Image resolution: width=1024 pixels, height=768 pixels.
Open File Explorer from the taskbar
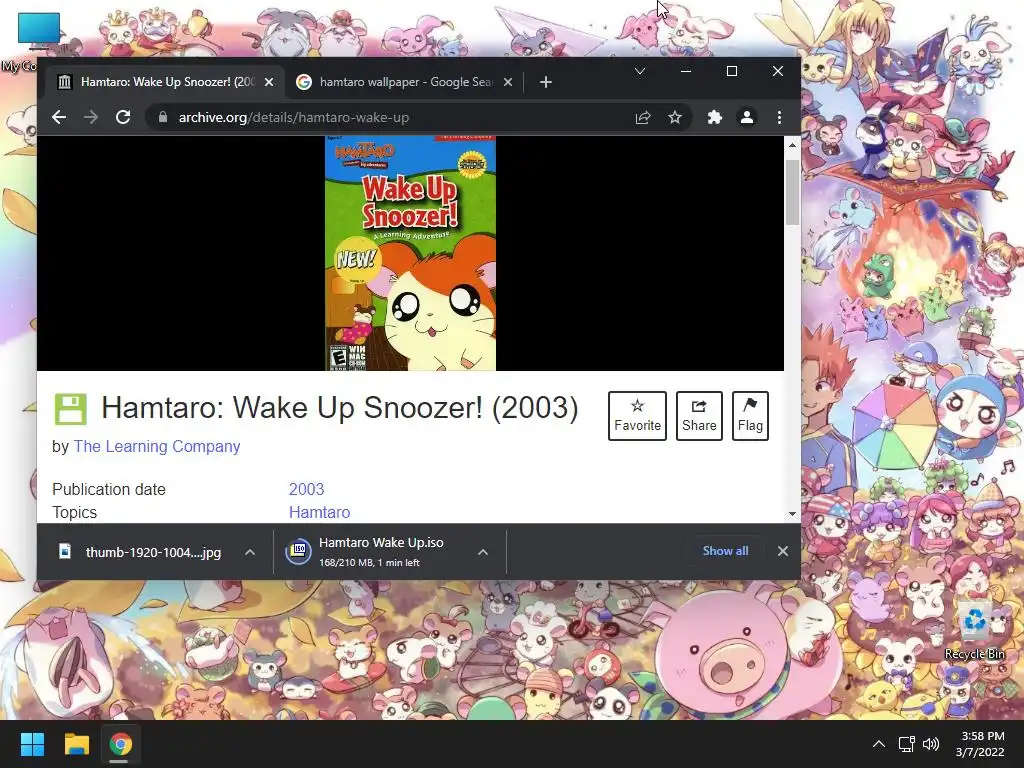coord(76,744)
